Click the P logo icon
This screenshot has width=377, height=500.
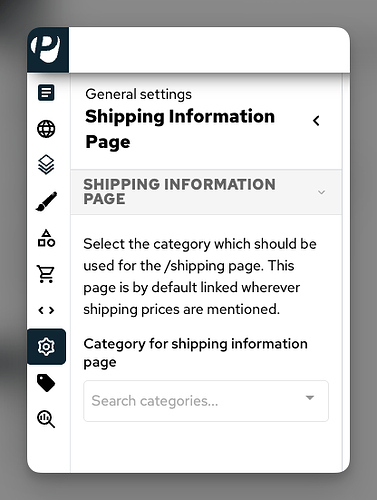47,49
